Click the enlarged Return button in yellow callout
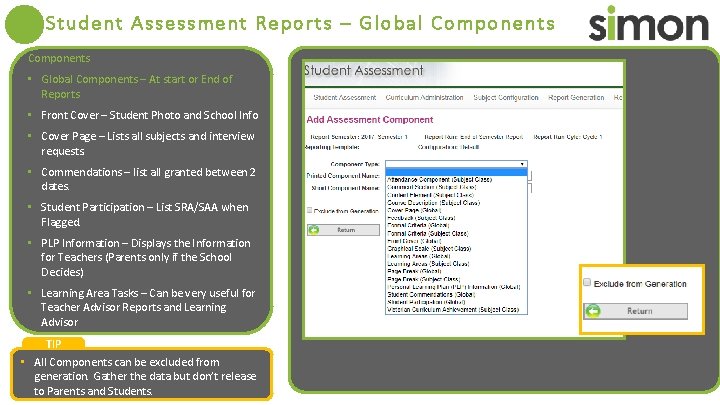 point(636,311)
